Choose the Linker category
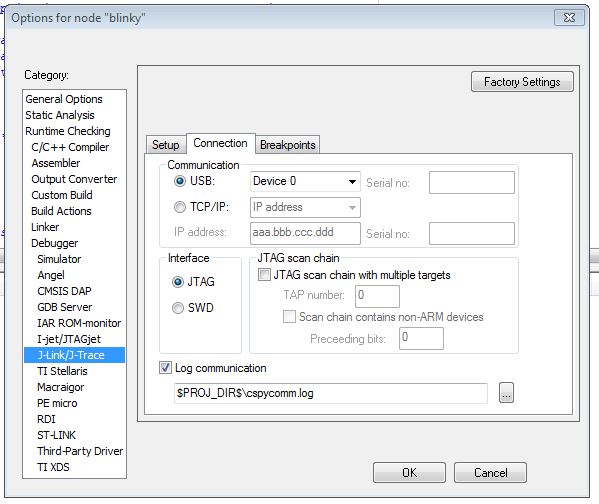The image size is (599, 504). point(45,227)
